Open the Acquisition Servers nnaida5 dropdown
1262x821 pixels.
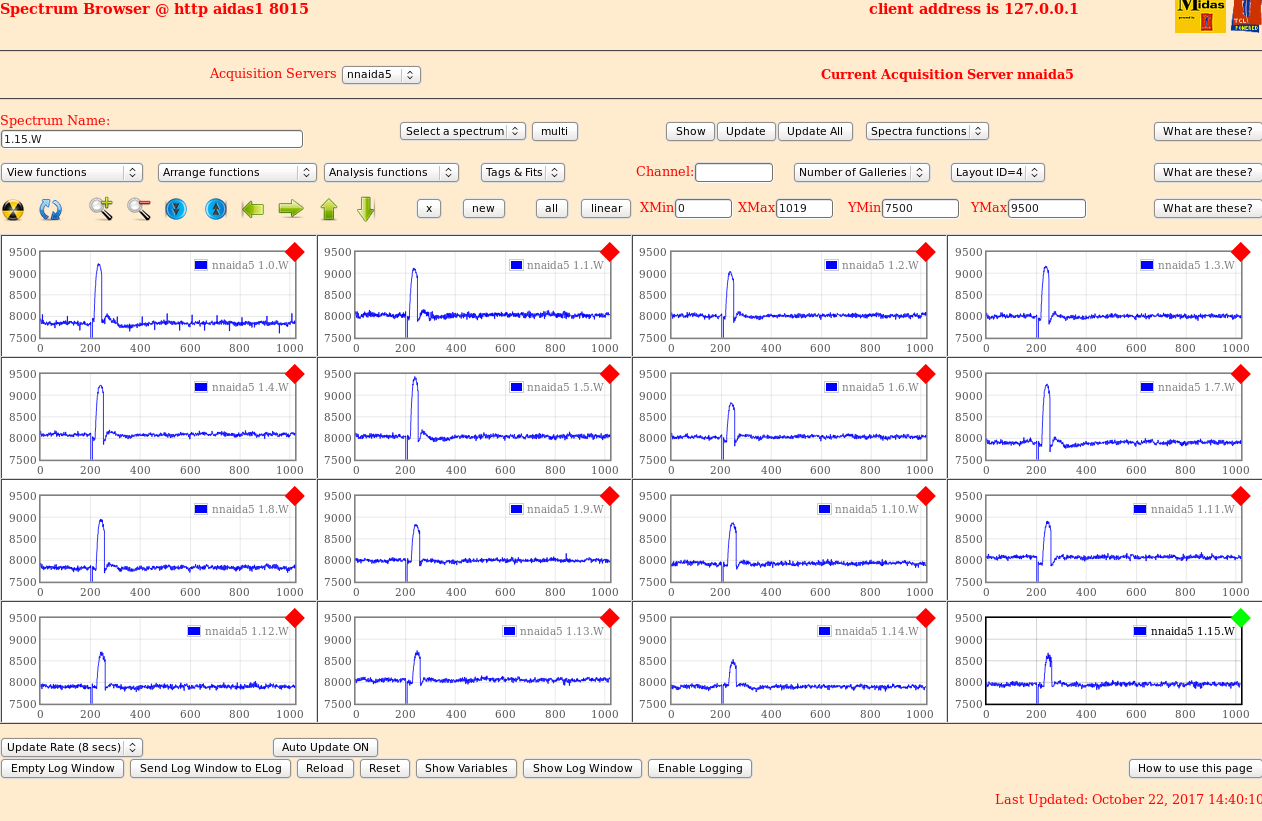[381, 74]
